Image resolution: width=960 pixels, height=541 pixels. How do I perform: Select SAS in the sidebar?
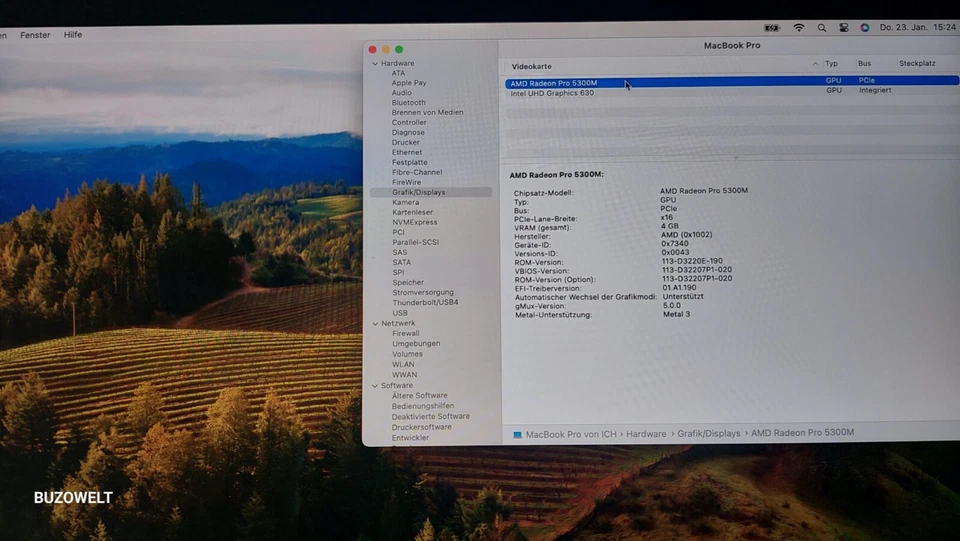tap(400, 252)
